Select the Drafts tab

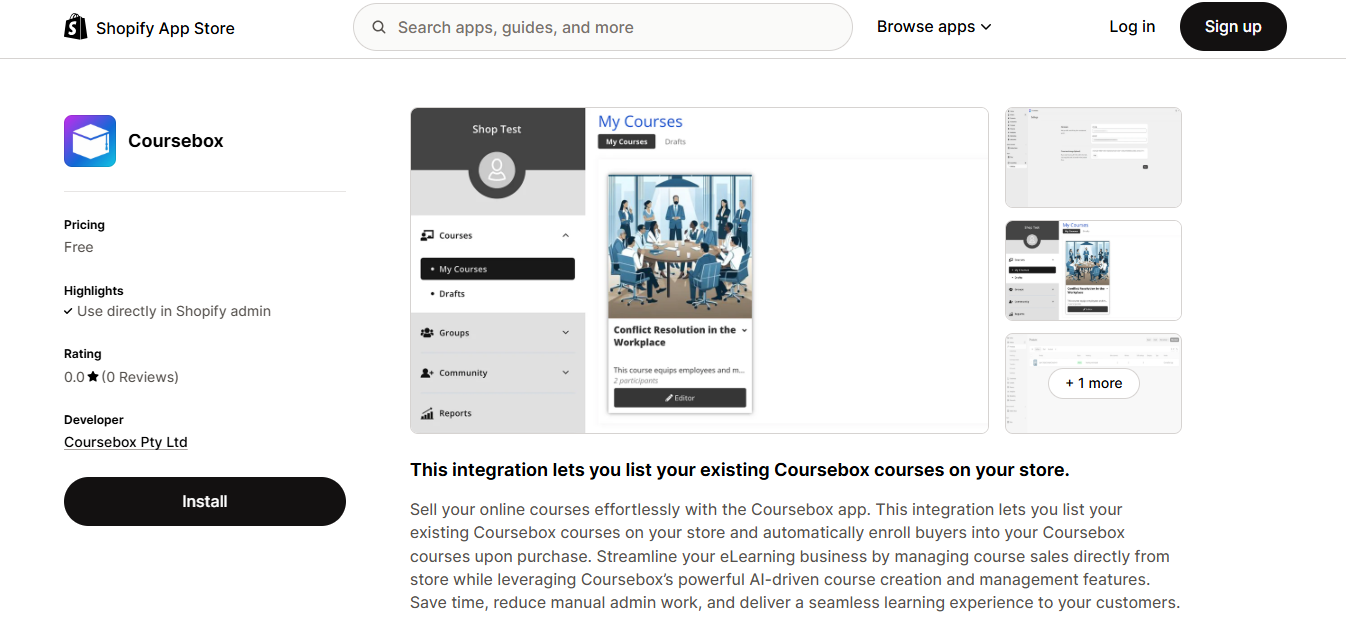click(676, 142)
